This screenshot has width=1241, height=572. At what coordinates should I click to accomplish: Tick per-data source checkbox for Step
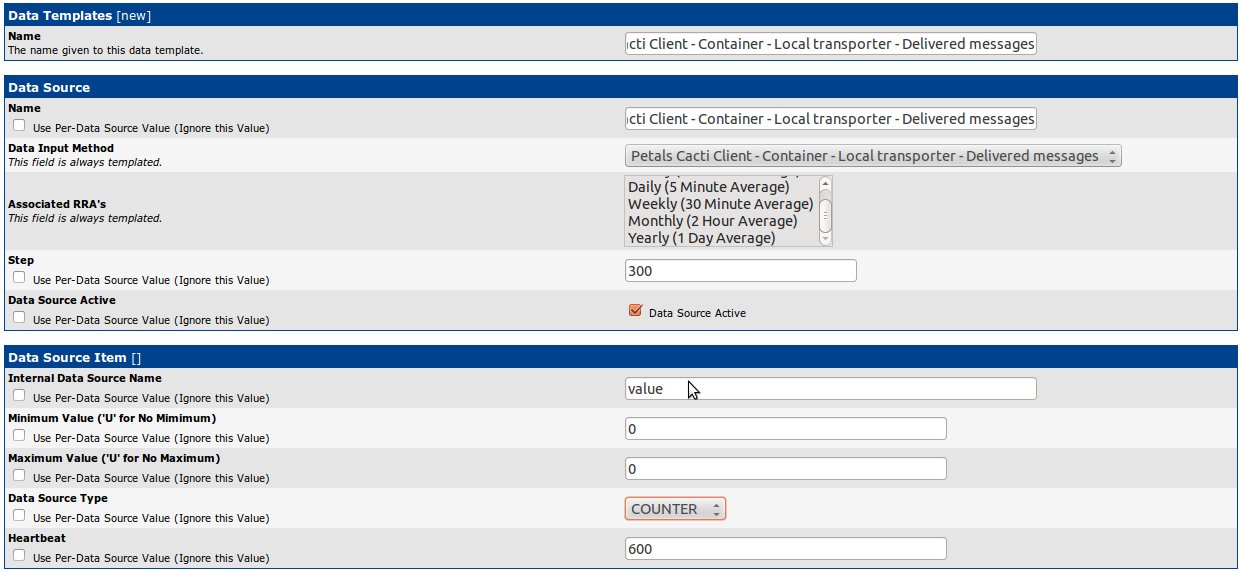point(19,279)
